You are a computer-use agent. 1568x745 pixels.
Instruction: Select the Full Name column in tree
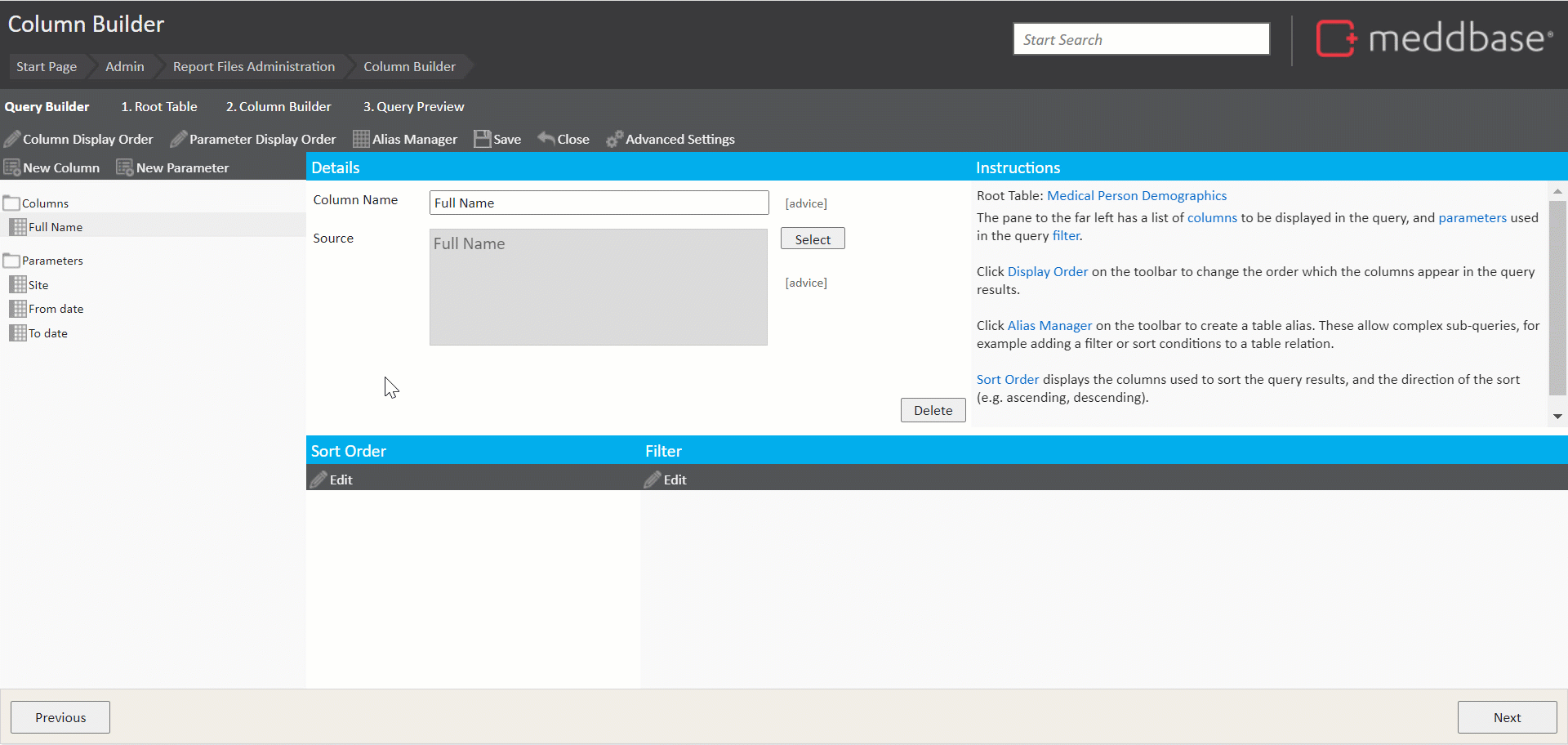(56, 227)
